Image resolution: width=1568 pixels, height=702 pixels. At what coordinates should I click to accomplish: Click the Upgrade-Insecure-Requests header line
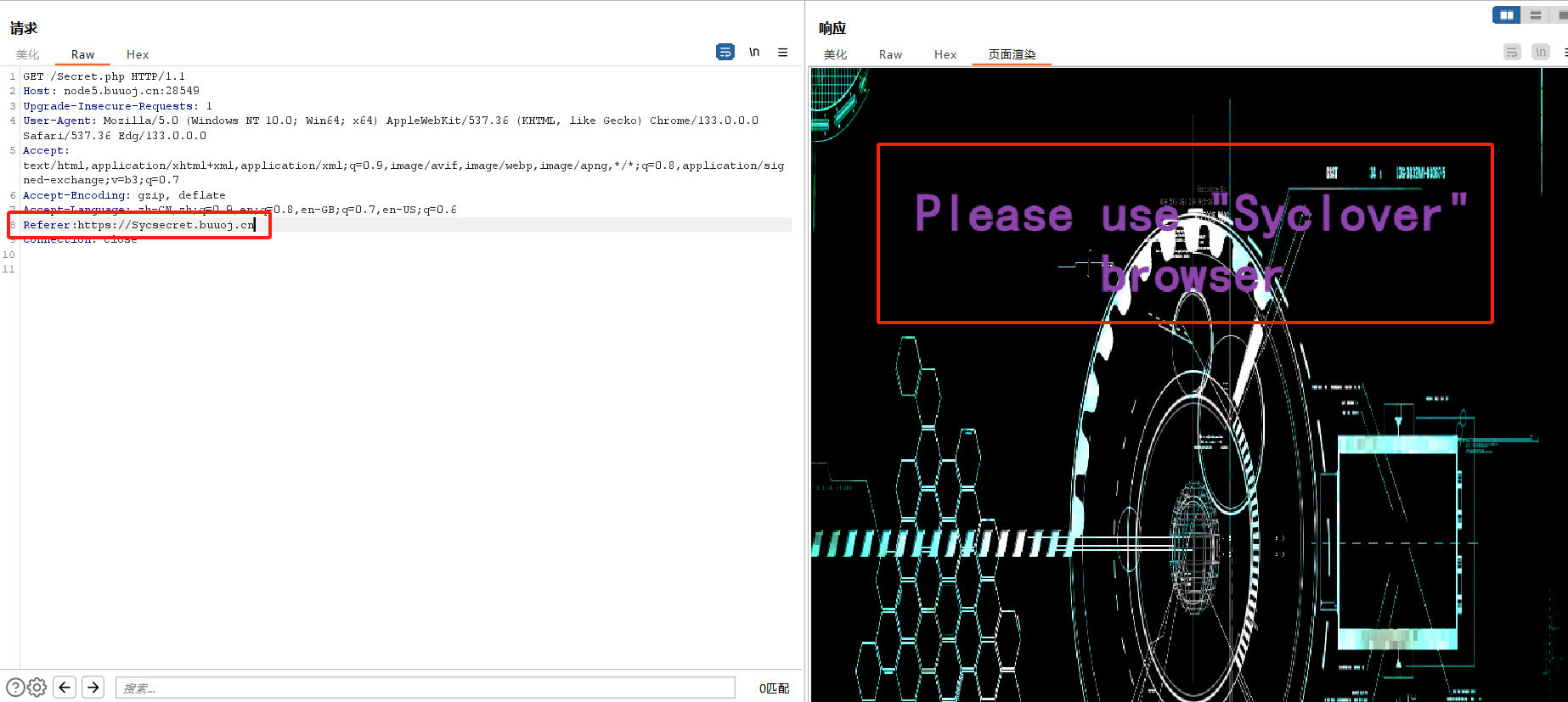coord(117,106)
